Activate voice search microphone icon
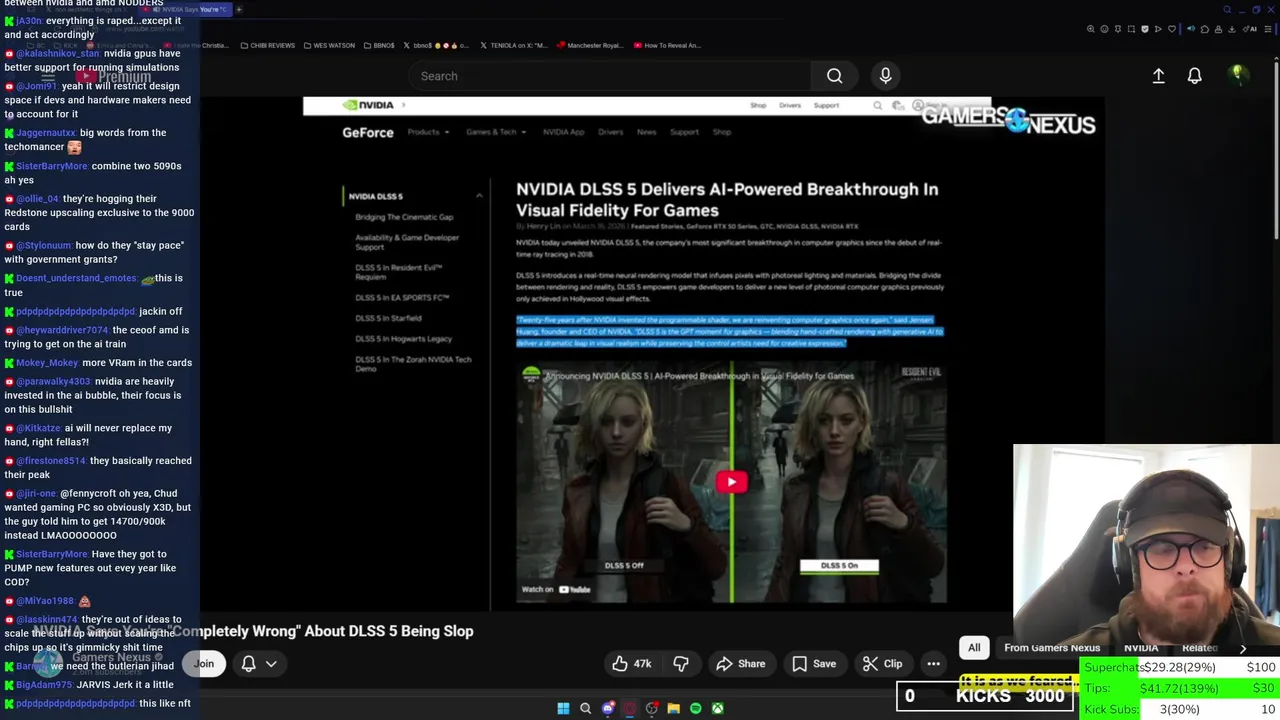Image resolution: width=1280 pixels, height=720 pixels. 885,76
